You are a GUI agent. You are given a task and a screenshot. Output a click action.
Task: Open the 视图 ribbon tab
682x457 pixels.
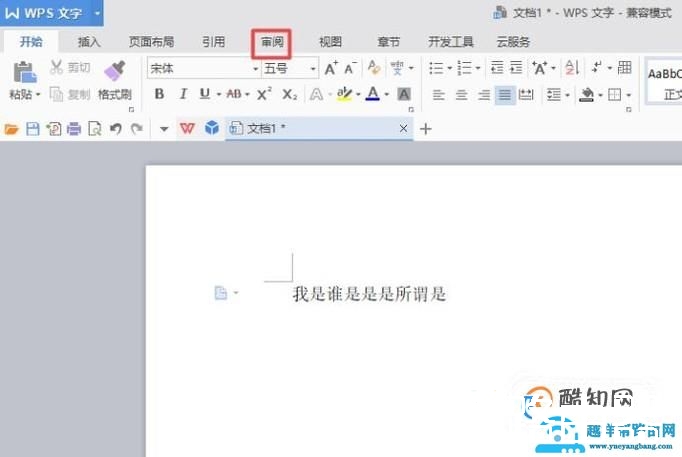click(330, 42)
